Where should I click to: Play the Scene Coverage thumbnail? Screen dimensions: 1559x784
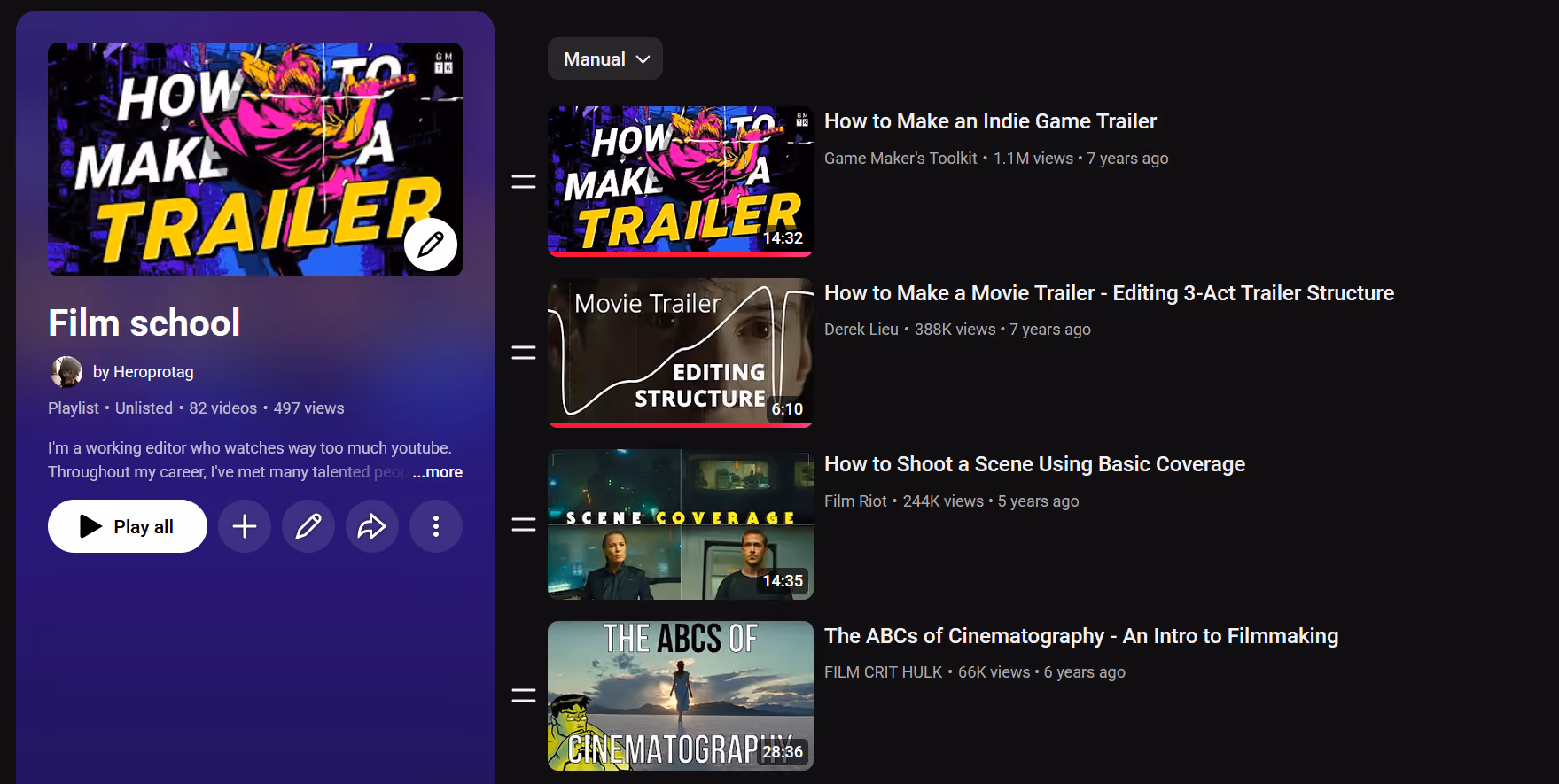pyautogui.click(x=681, y=524)
